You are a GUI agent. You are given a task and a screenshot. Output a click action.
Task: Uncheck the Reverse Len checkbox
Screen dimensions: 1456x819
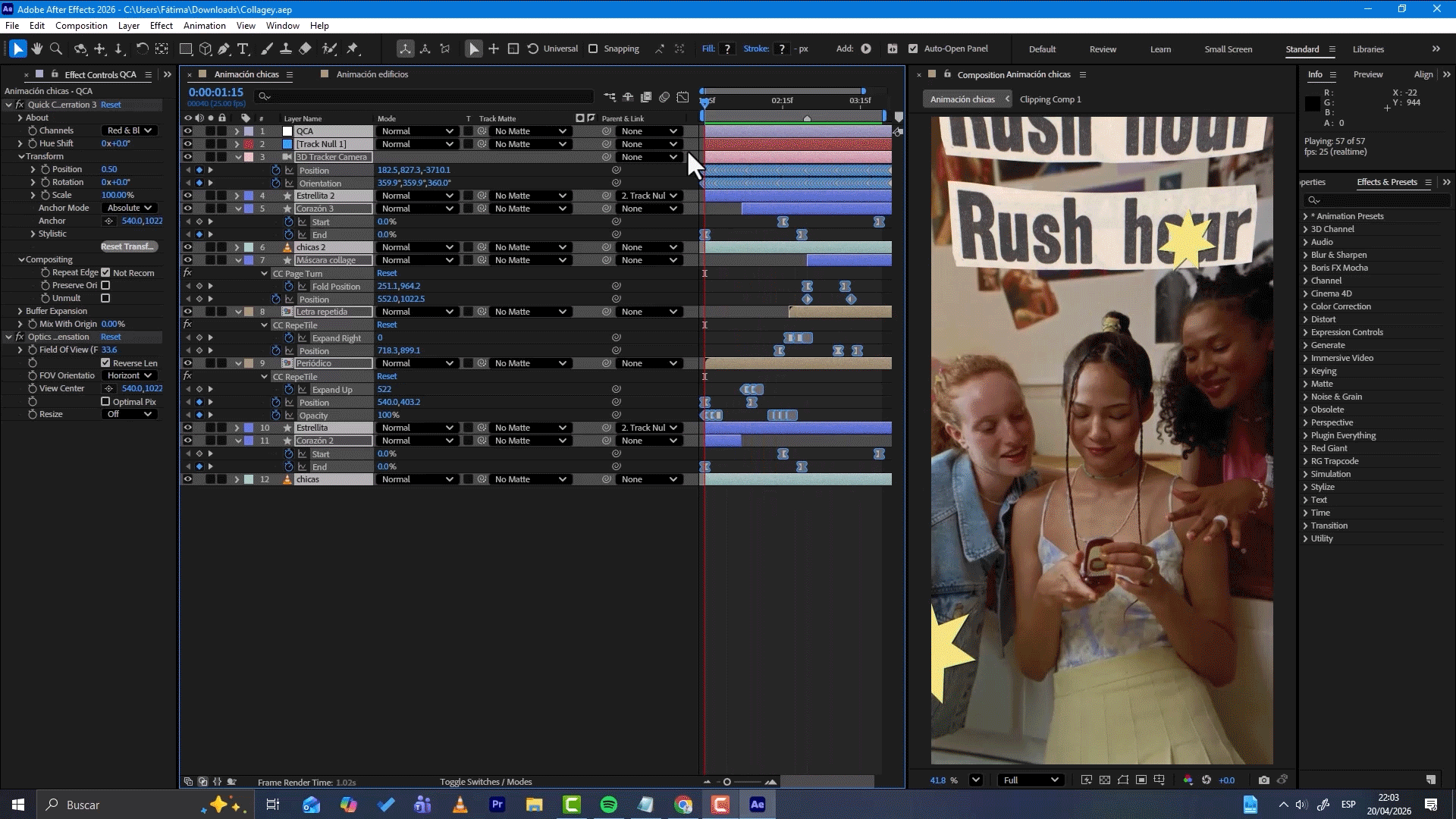(105, 362)
